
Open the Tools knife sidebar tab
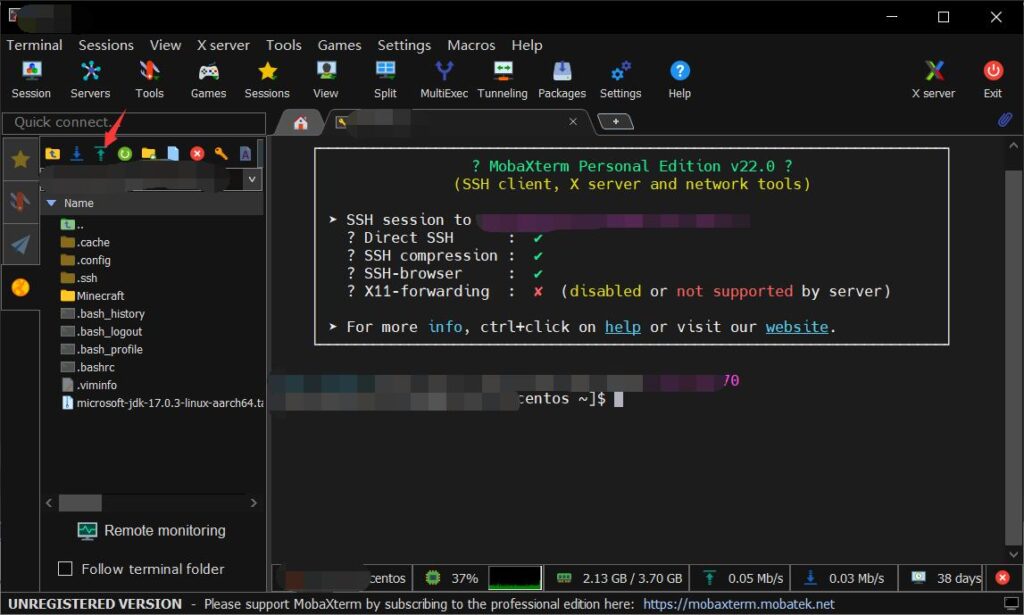click(20, 202)
